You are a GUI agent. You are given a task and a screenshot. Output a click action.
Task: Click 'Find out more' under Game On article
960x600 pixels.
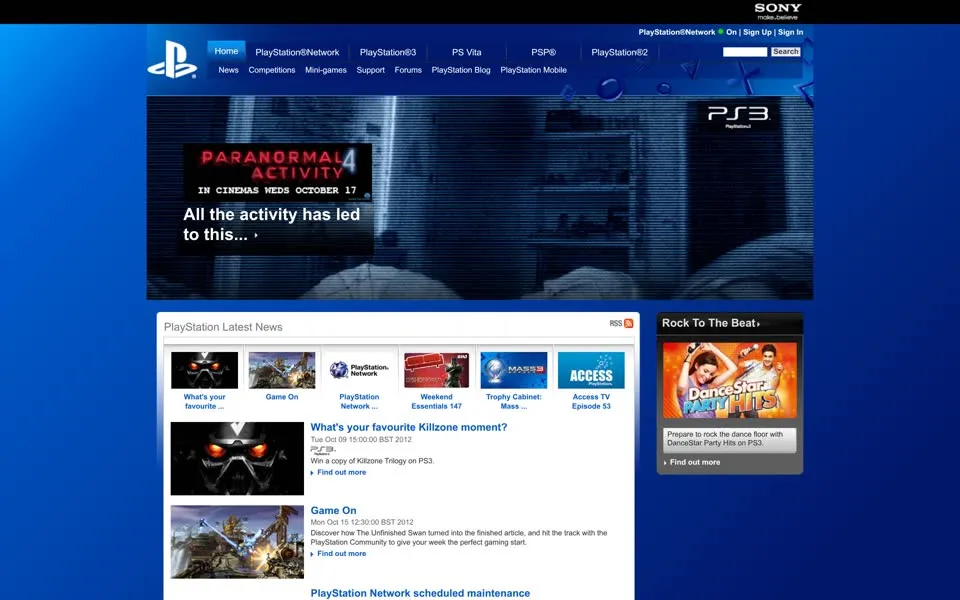(341, 553)
